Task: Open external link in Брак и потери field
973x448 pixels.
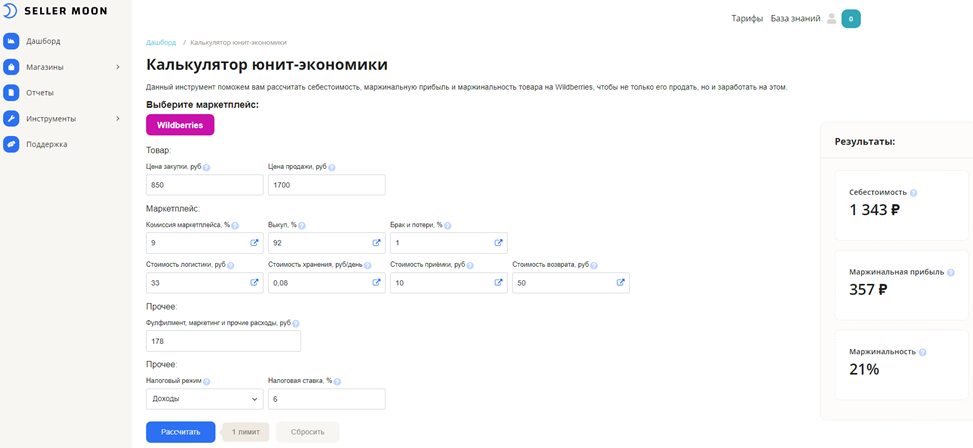Action: pyautogui.click(x=498, y=243)
